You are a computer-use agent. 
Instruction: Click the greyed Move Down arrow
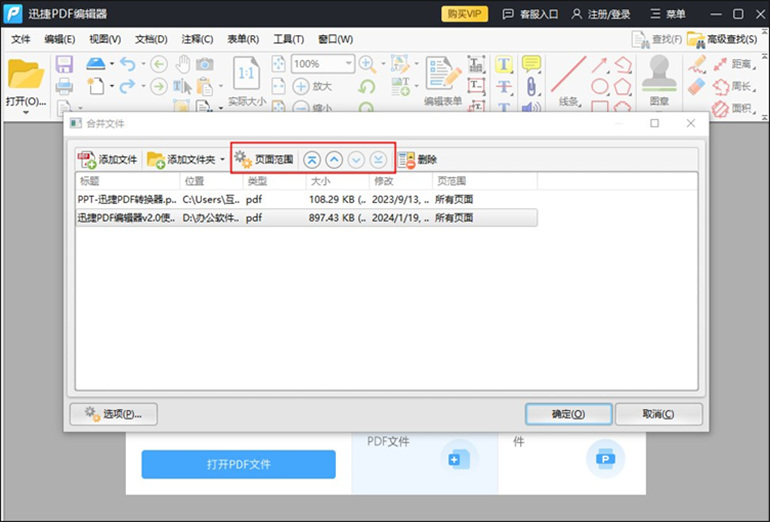click(x=356, y=160)
